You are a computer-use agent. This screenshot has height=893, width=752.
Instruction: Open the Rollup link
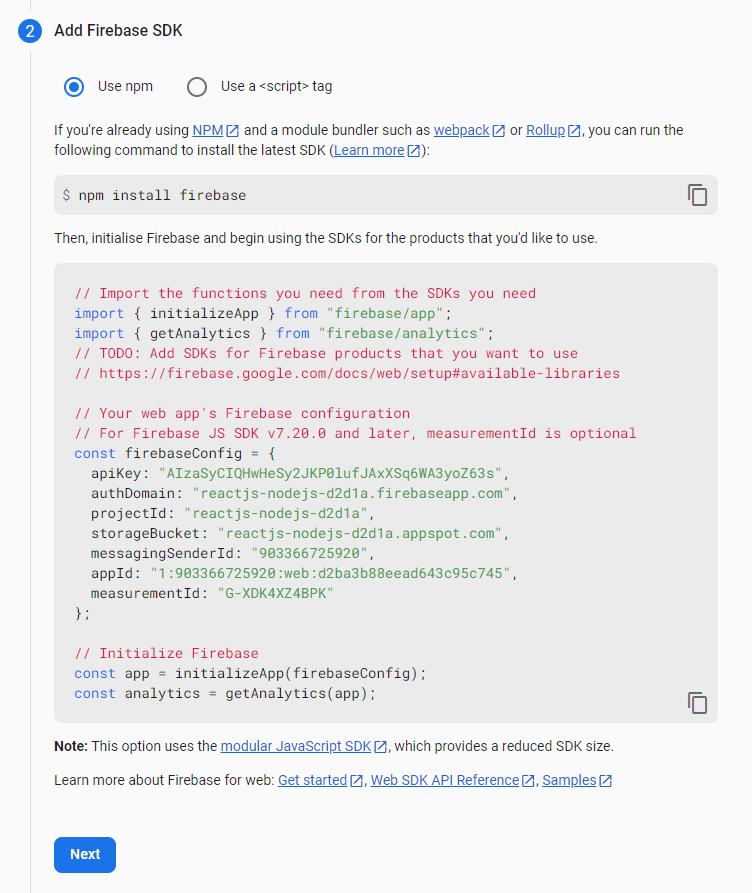[545, 130]
